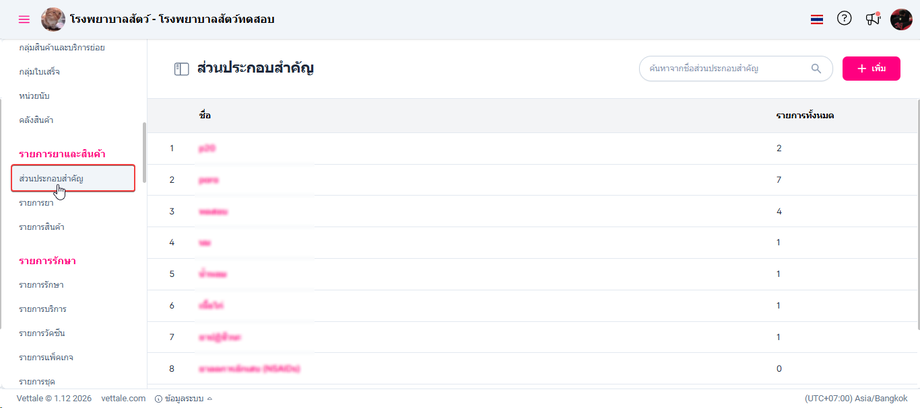The image size is (920, 408).
Task: Click the clinic logo thumbnail in header
Action: [x=53, y=19]
